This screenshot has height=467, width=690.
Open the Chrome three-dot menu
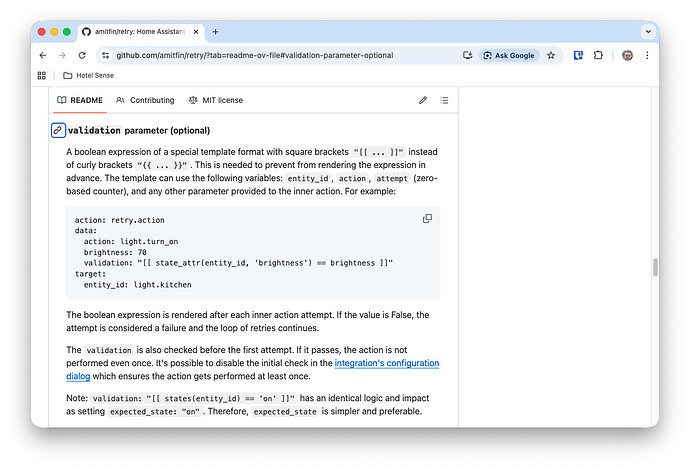646,55
